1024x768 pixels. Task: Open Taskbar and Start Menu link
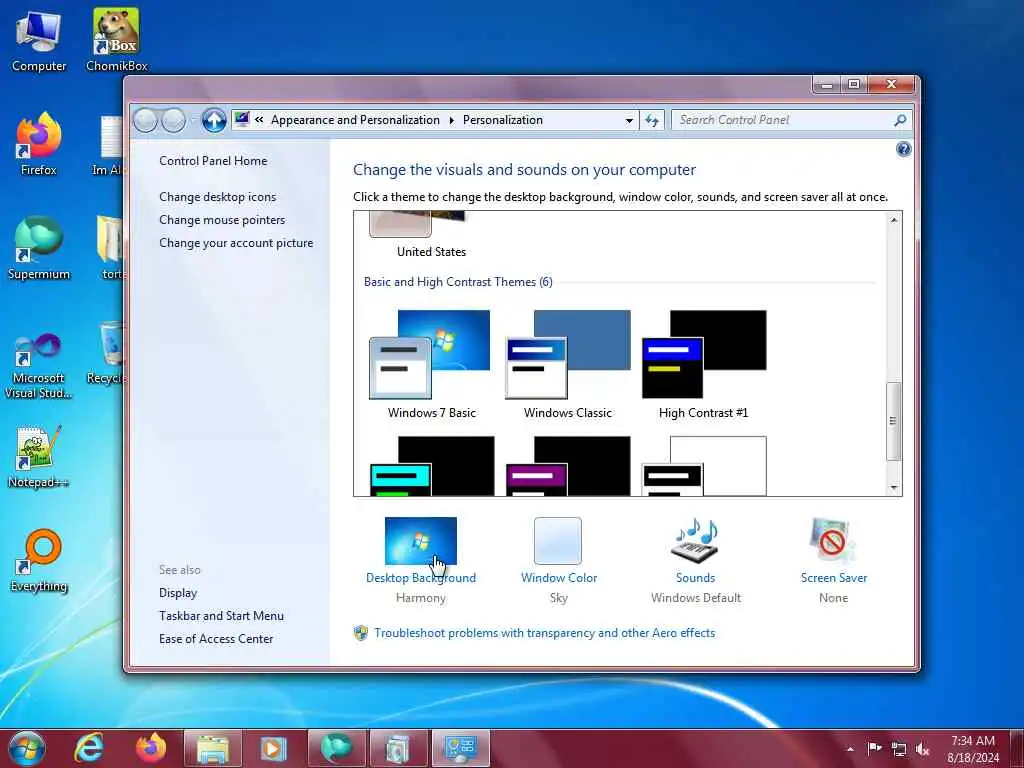(221, 615)
